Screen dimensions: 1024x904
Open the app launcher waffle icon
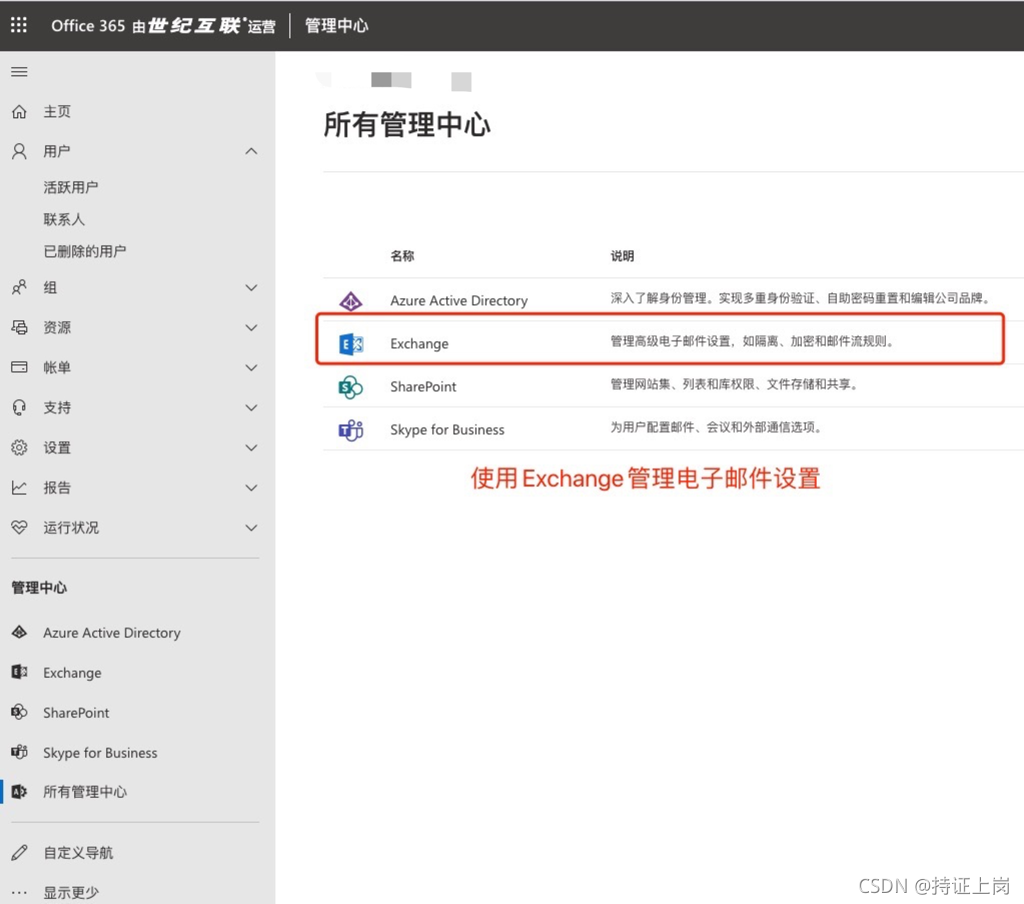click(x=19, y=25)
